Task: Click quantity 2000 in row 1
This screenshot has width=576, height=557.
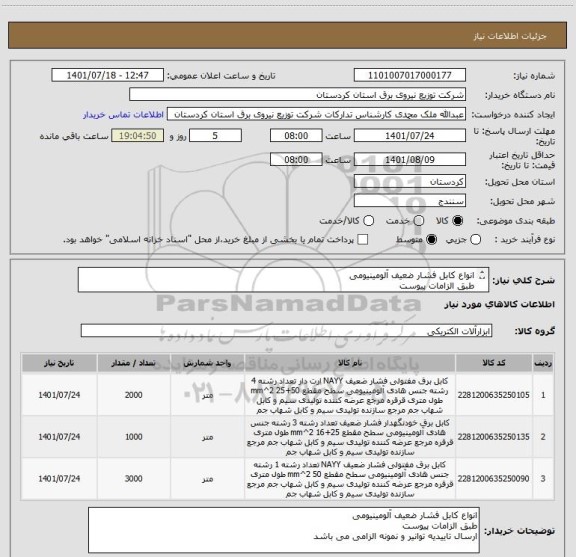Action: click(134, 395)
